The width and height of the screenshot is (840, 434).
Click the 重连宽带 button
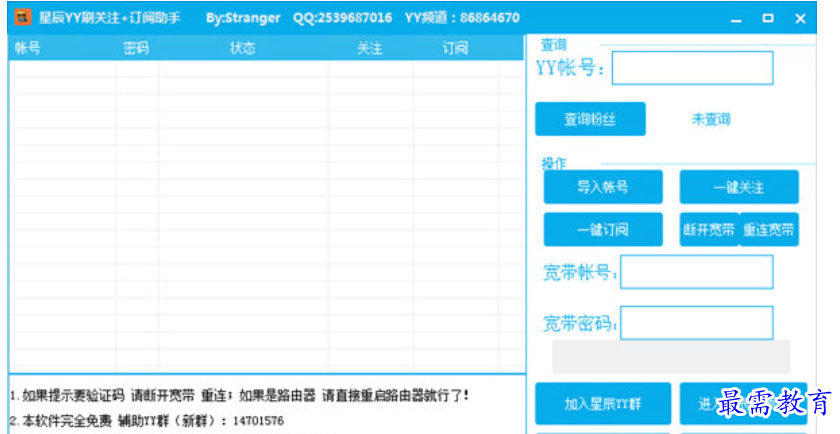click(x=769, y=229)
